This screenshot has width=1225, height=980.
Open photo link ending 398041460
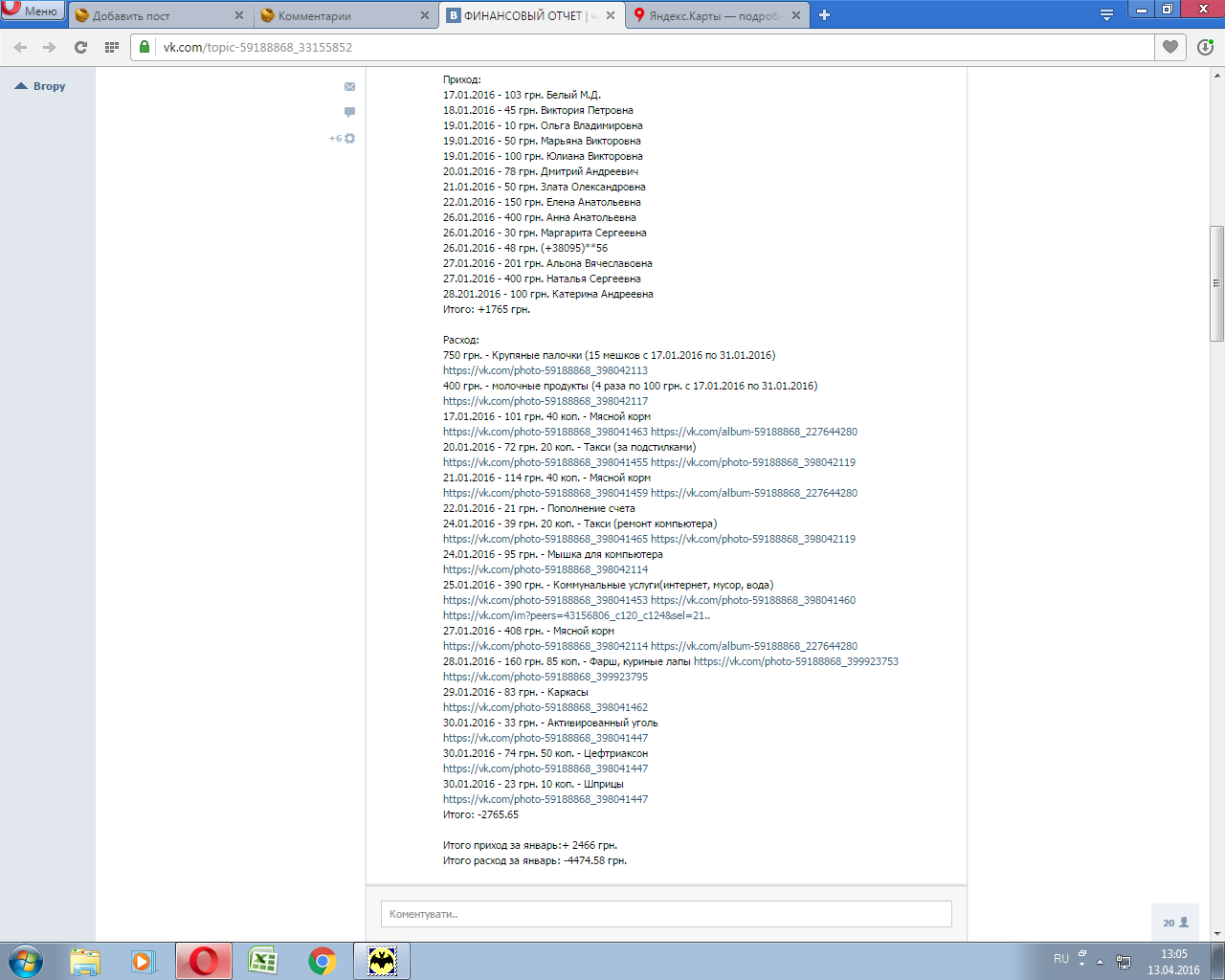753,600
